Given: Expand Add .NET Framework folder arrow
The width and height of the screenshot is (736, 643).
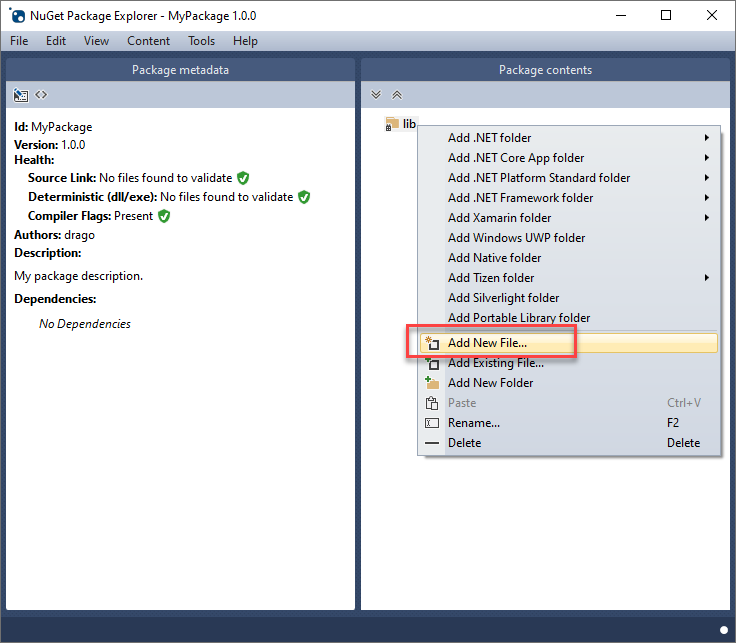Looking at the screenshot, I should [x=706, y=198].
